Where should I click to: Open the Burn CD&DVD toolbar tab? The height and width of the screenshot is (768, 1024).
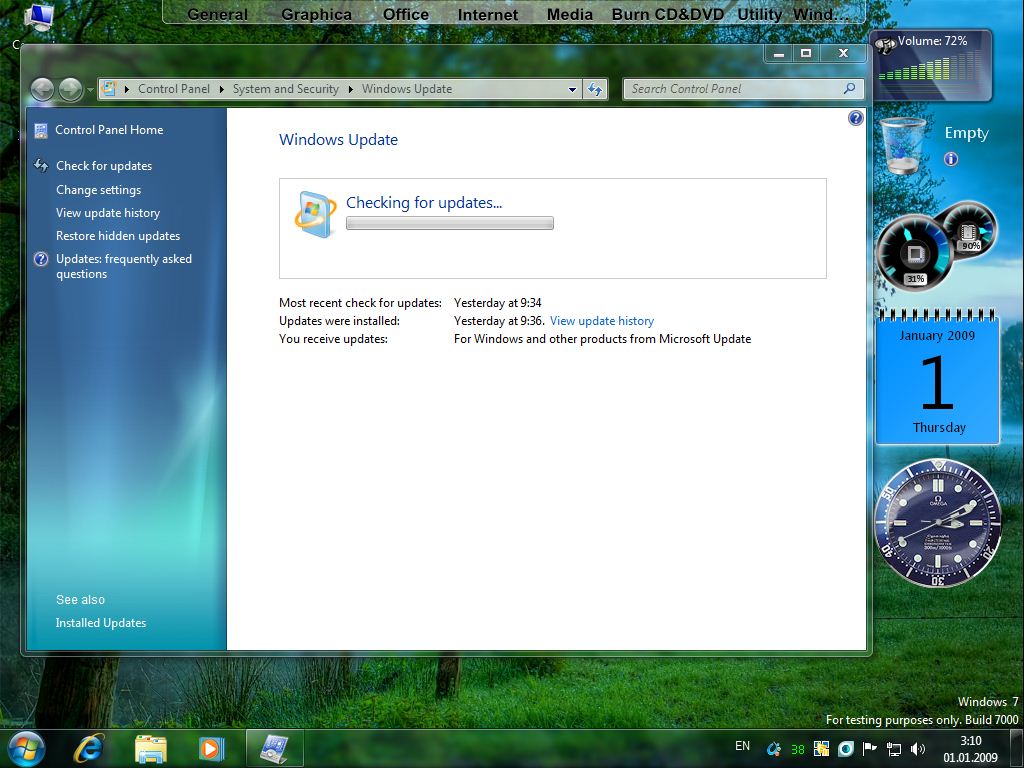[667, 14]
